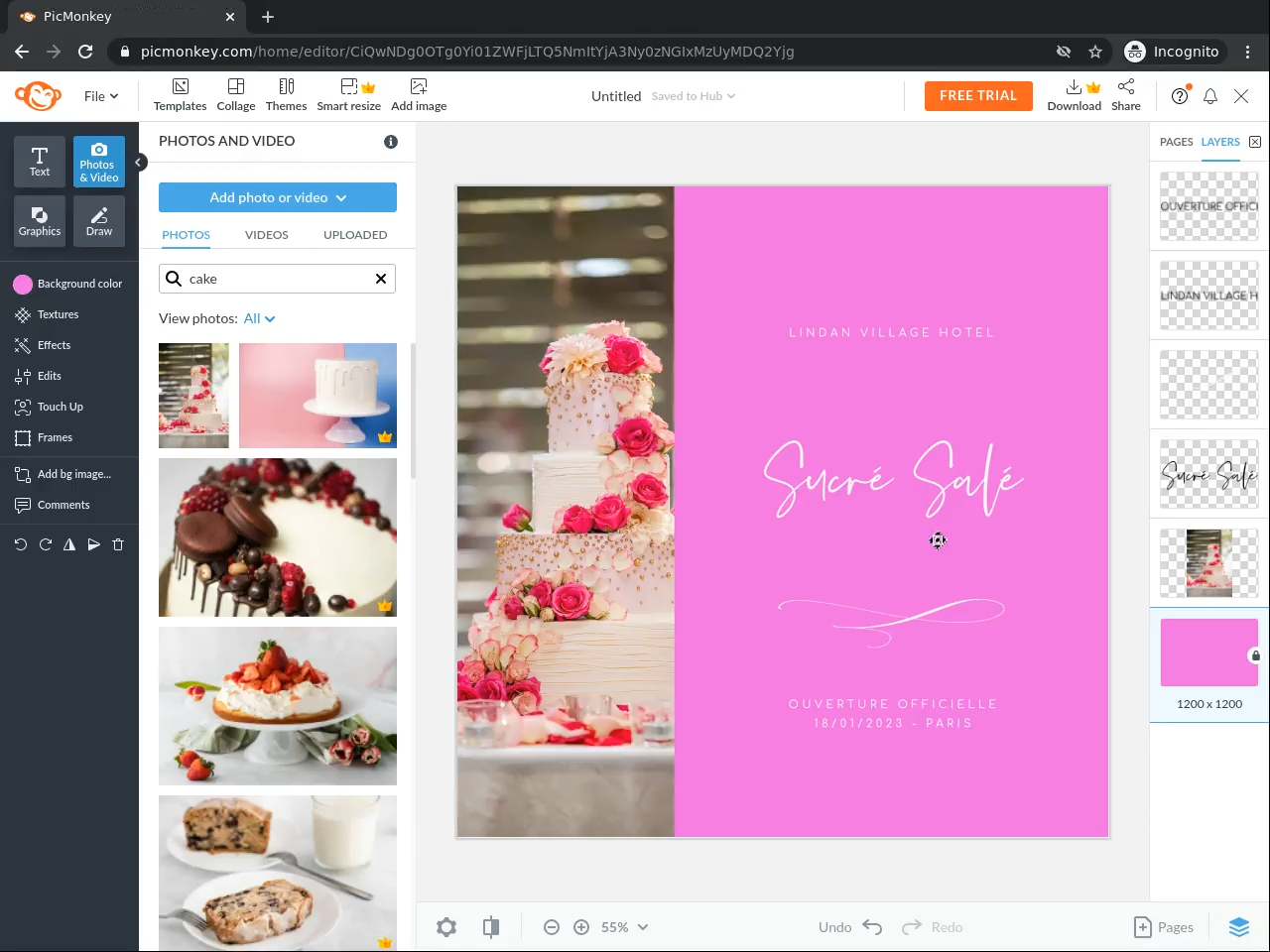Open Smart resize
The width and height of the screenshot is (1270, 952).
click(x=348, y=95)
